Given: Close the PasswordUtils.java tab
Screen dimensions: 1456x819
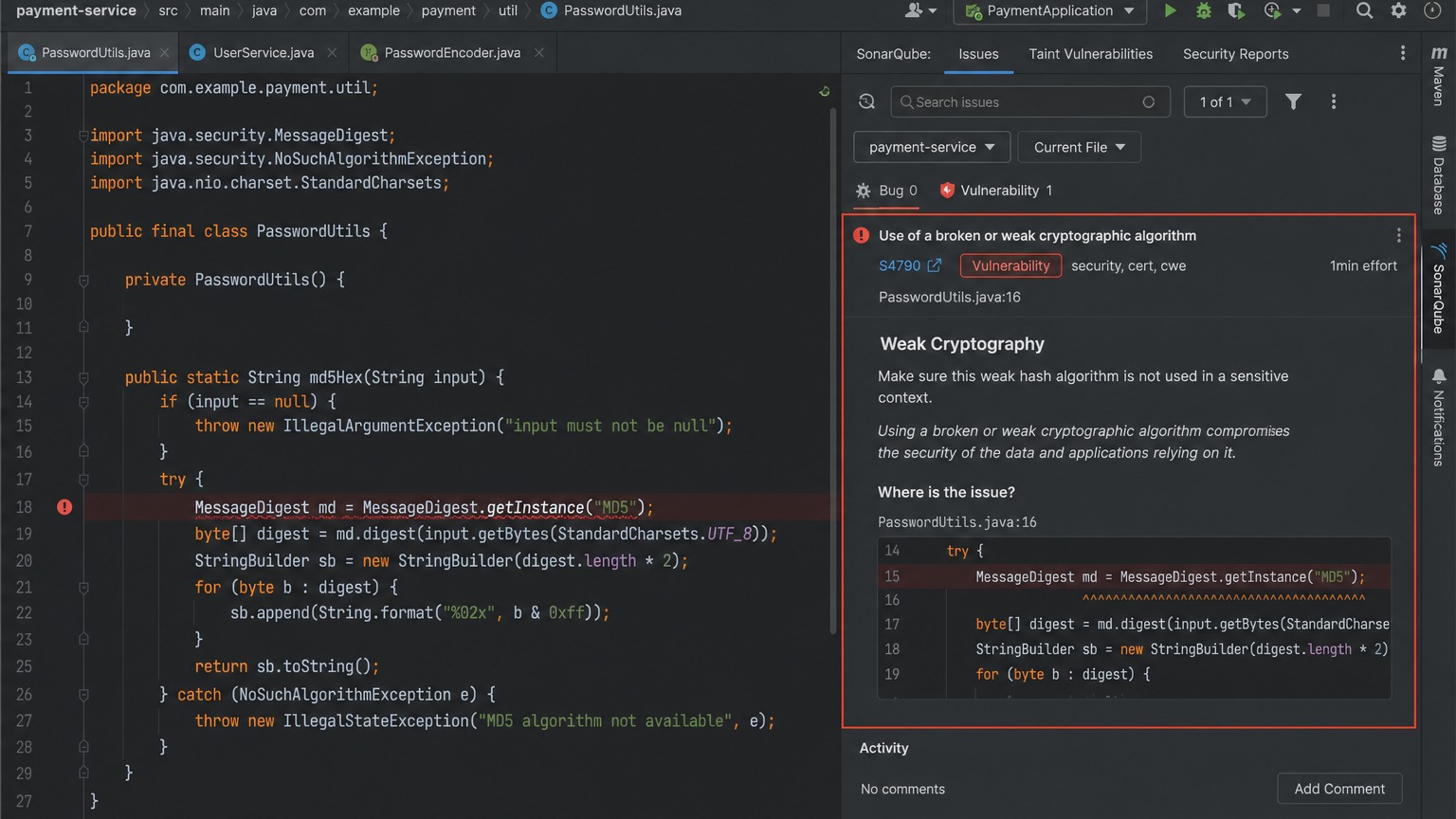Looking at the screenshot, I should tap(164, 52).
